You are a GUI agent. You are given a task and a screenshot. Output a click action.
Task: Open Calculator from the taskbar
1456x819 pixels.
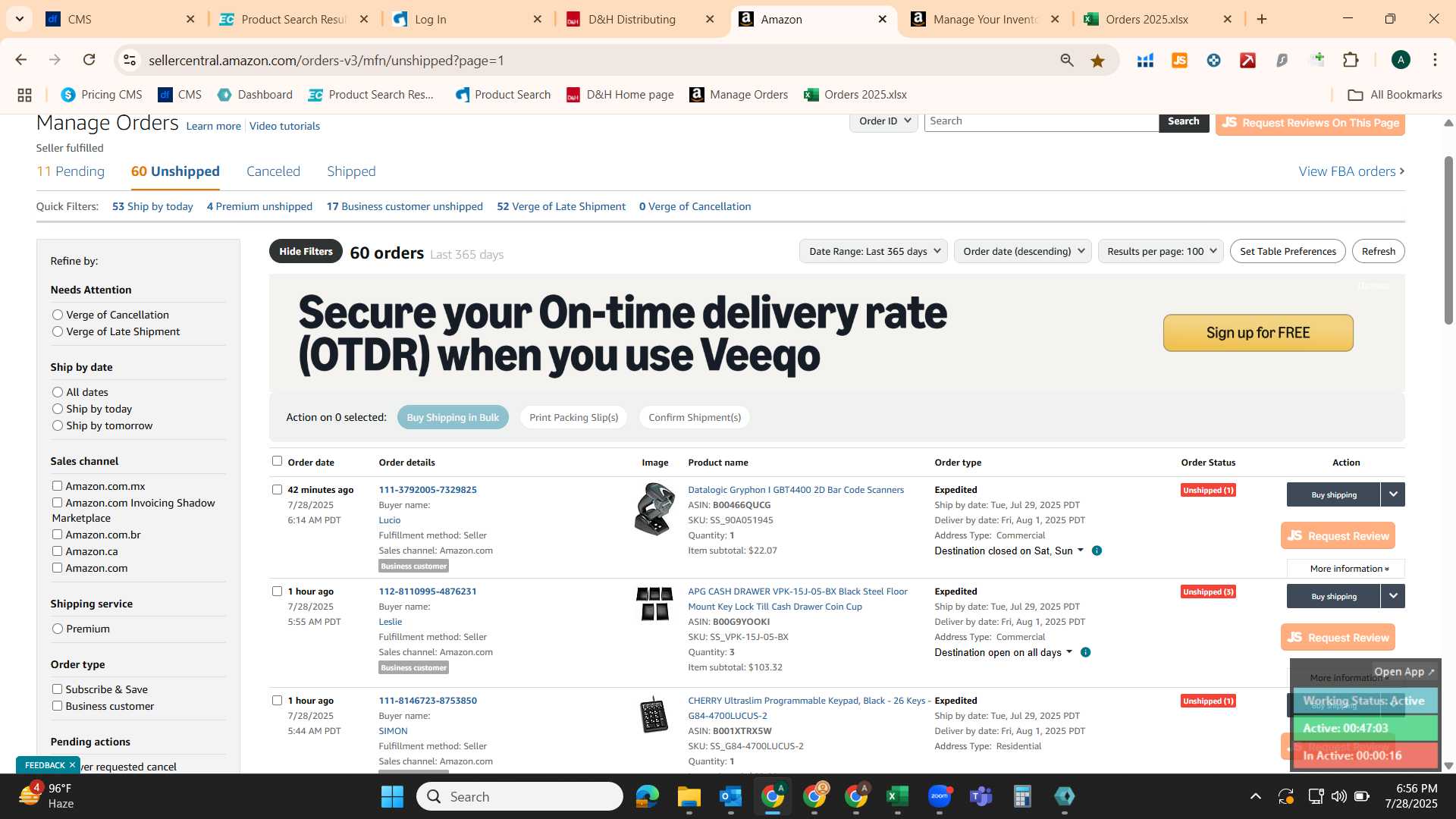1022,796
